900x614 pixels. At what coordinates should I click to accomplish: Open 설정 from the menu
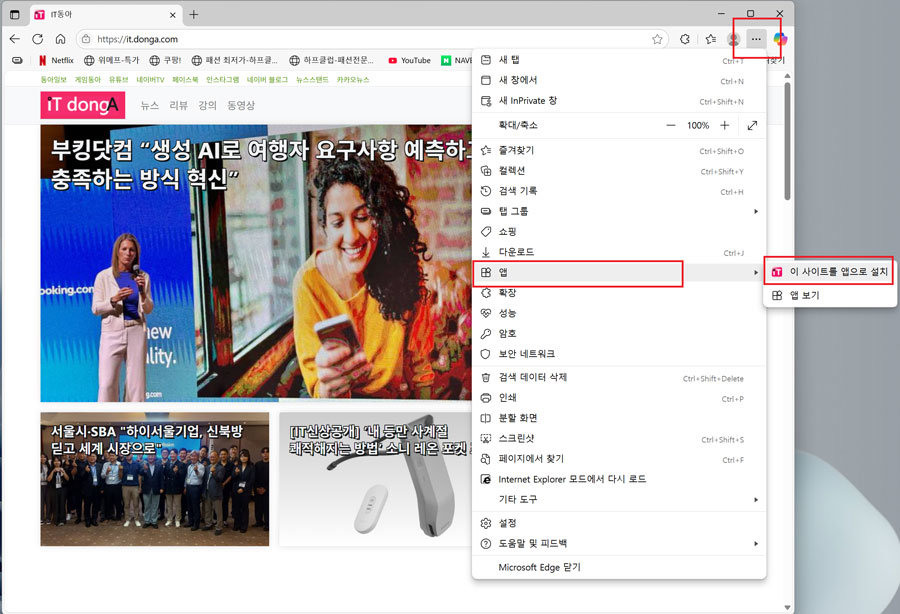click(508, 523)
